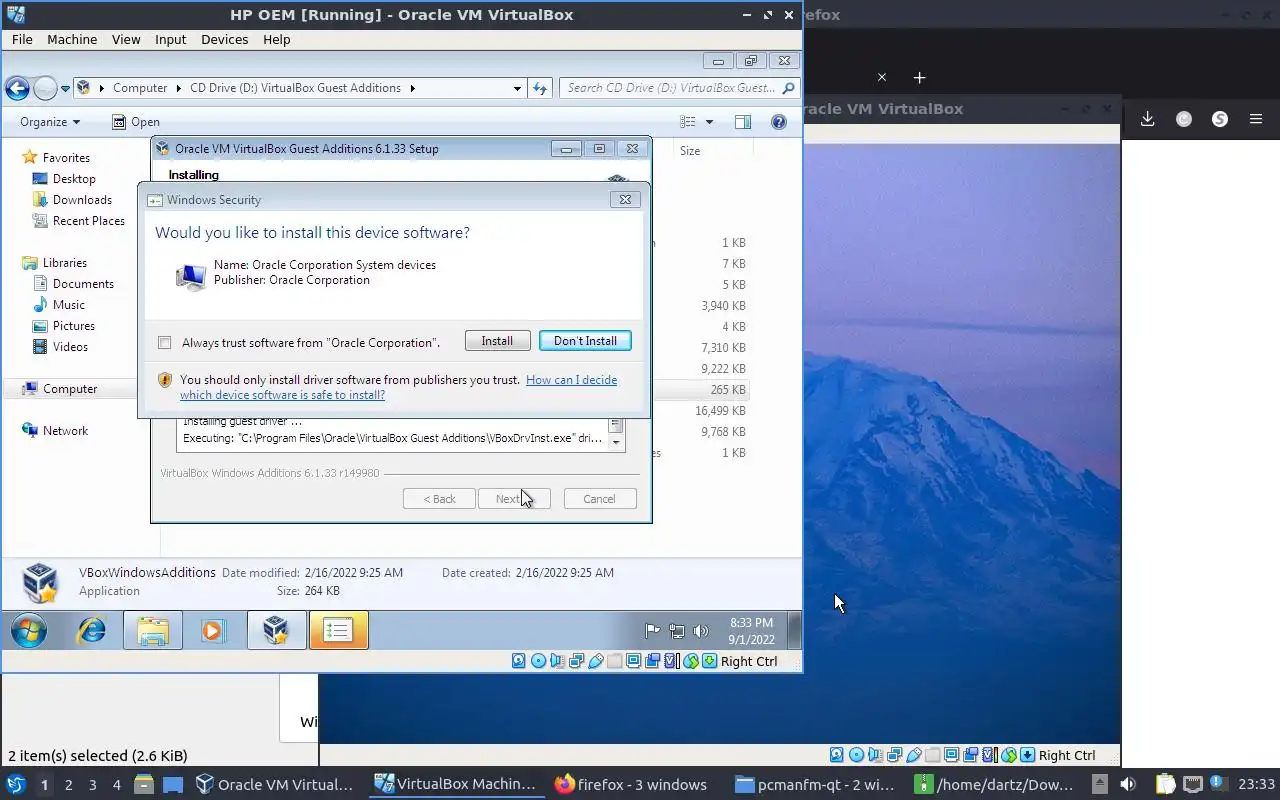Click keyboard capture arrow in HP OEM status bar

709,661
